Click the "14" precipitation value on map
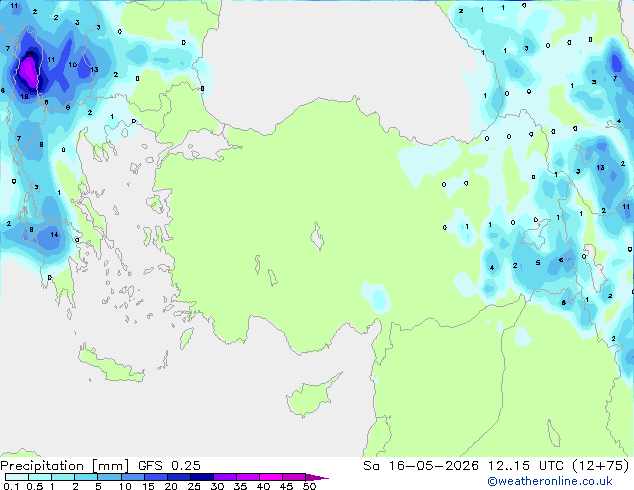634x490 pixels. coord(54,234)
